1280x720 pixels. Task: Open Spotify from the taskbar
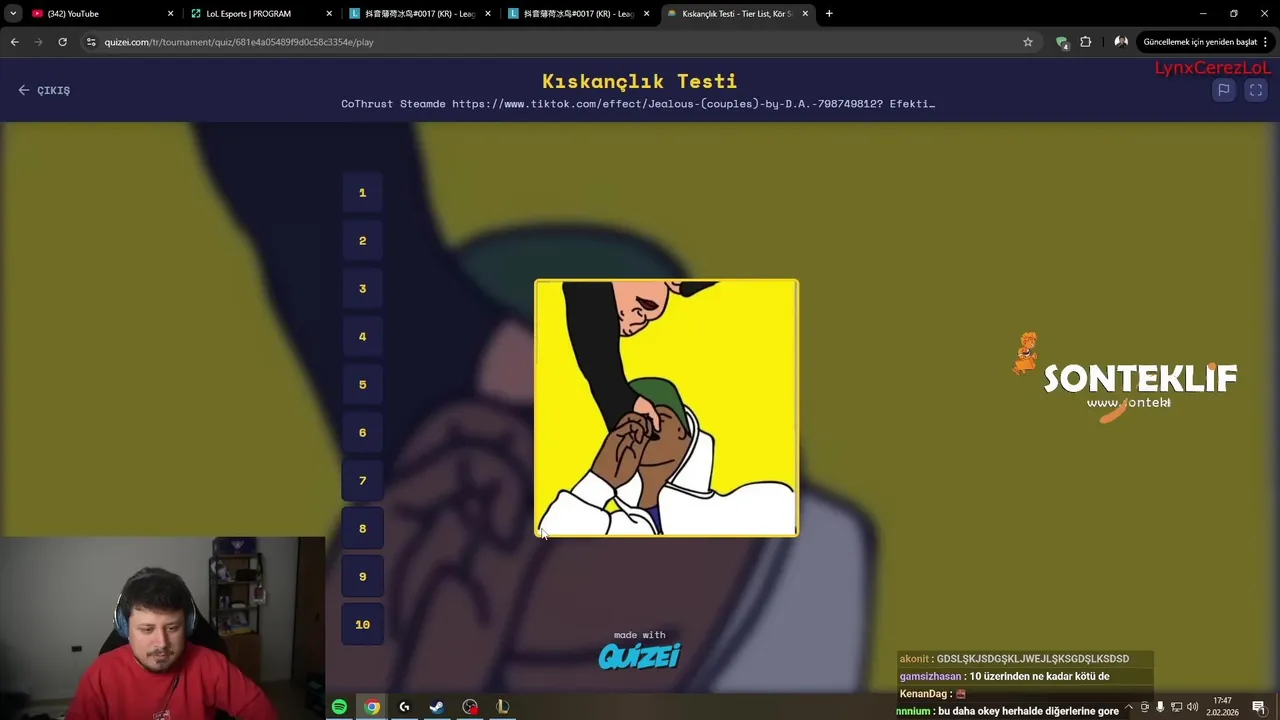point(339,707)
